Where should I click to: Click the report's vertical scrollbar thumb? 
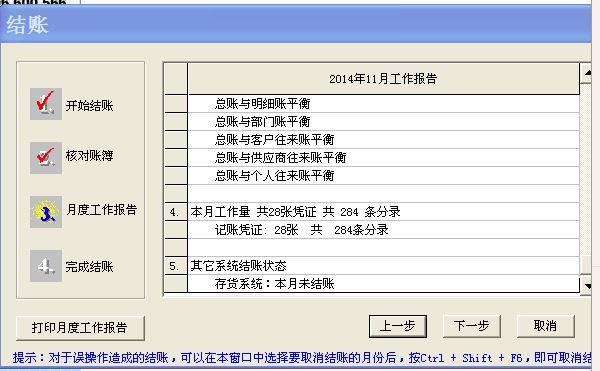[586, 265]
